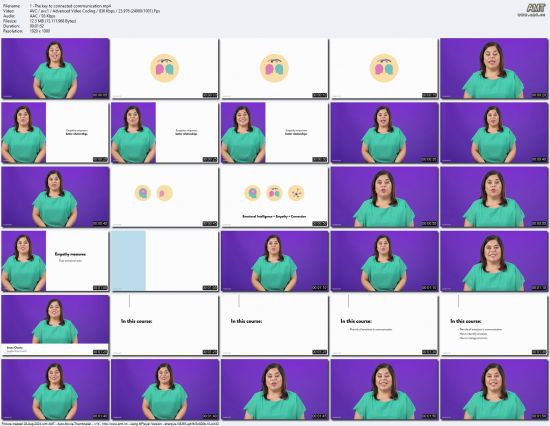The image size is (550, 426).
Task: Select the frame with the light blue bar
Action: pyautogui.click(x=165, y=261)
